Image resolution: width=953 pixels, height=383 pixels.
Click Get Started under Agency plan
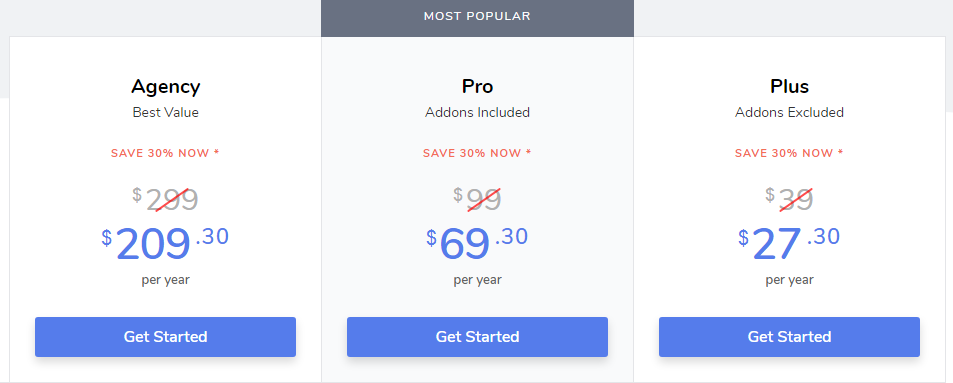(165, 337)
